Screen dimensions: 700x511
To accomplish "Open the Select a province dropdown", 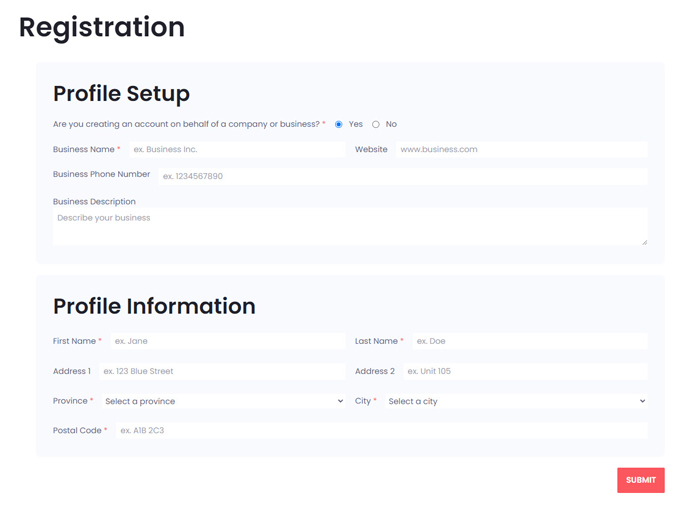I will (x=223, y=401).
